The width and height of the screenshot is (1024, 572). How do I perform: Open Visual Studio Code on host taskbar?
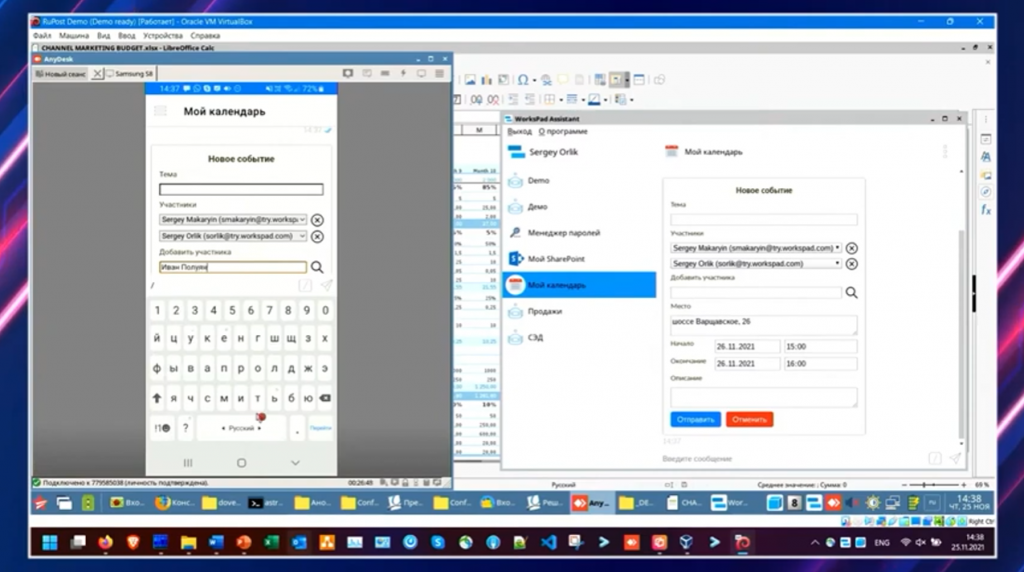pos(549,542)
